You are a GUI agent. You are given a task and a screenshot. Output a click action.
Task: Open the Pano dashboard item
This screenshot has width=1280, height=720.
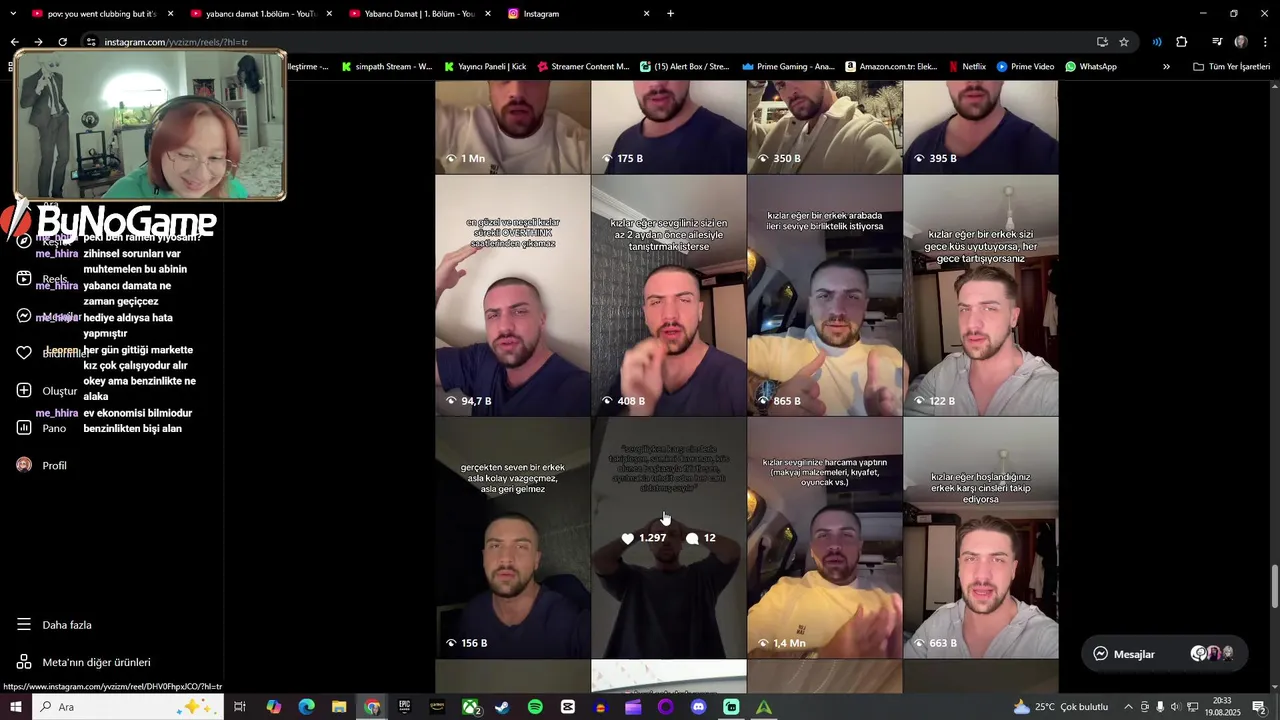tap(42, 428)
